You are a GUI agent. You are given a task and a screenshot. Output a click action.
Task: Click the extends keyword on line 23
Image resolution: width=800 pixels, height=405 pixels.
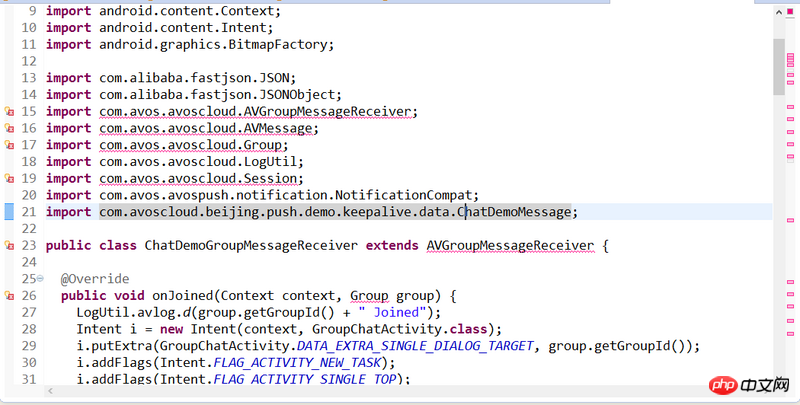point(392,246)
